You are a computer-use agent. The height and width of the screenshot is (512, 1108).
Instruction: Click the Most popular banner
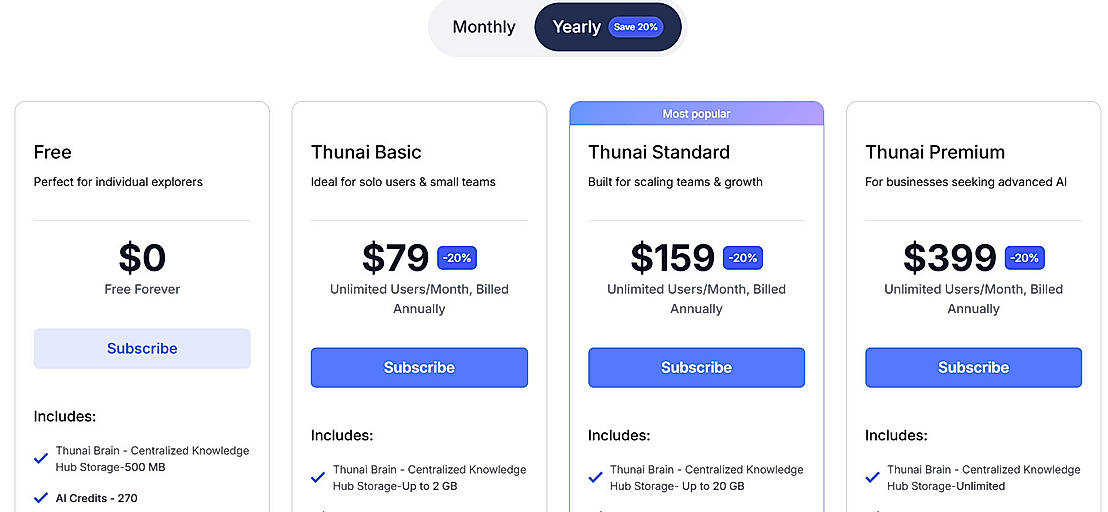[x=696, y=114]
